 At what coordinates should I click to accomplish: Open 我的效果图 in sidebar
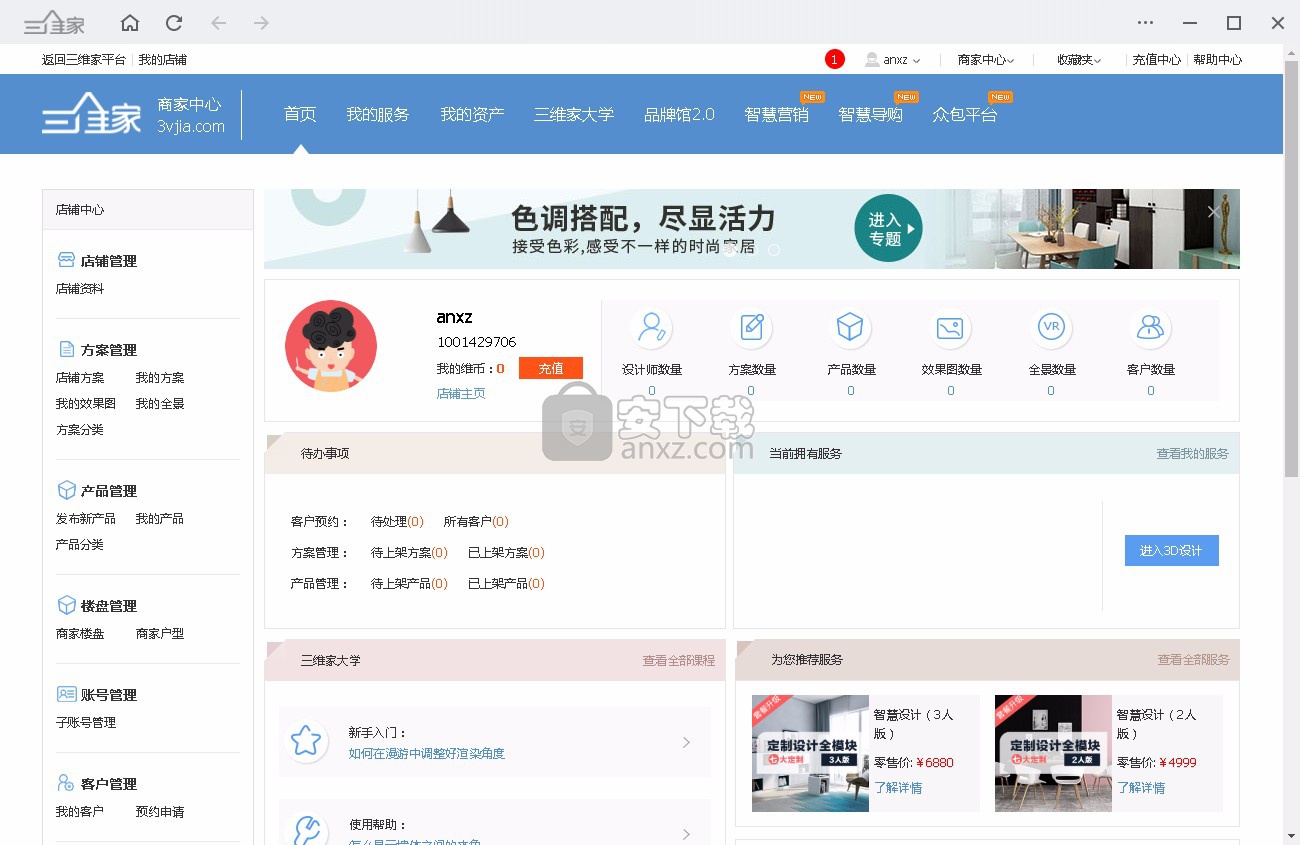pyautogui.click(x=86, y=404)
